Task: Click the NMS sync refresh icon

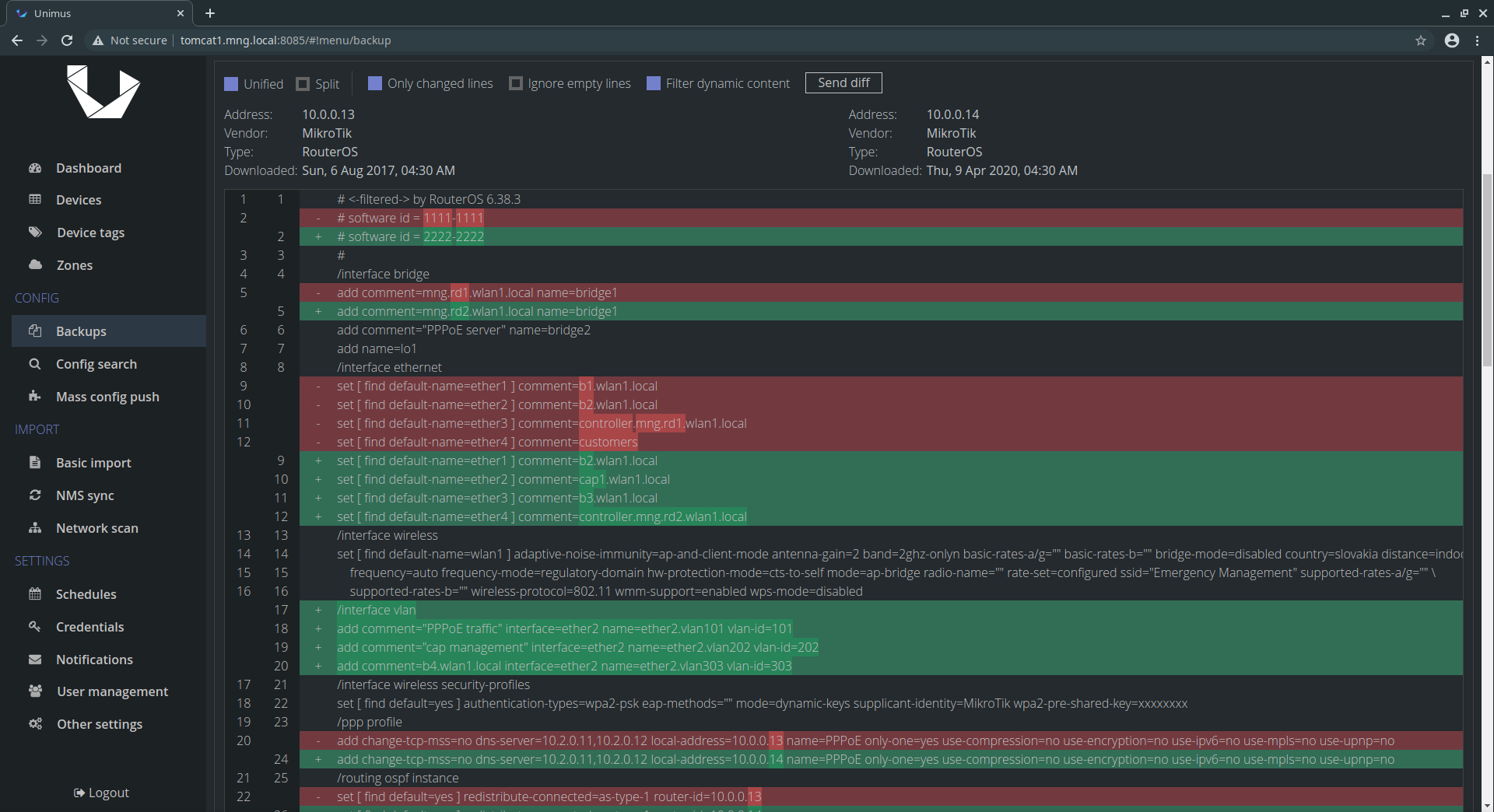Action: click(x=35, y=495)
